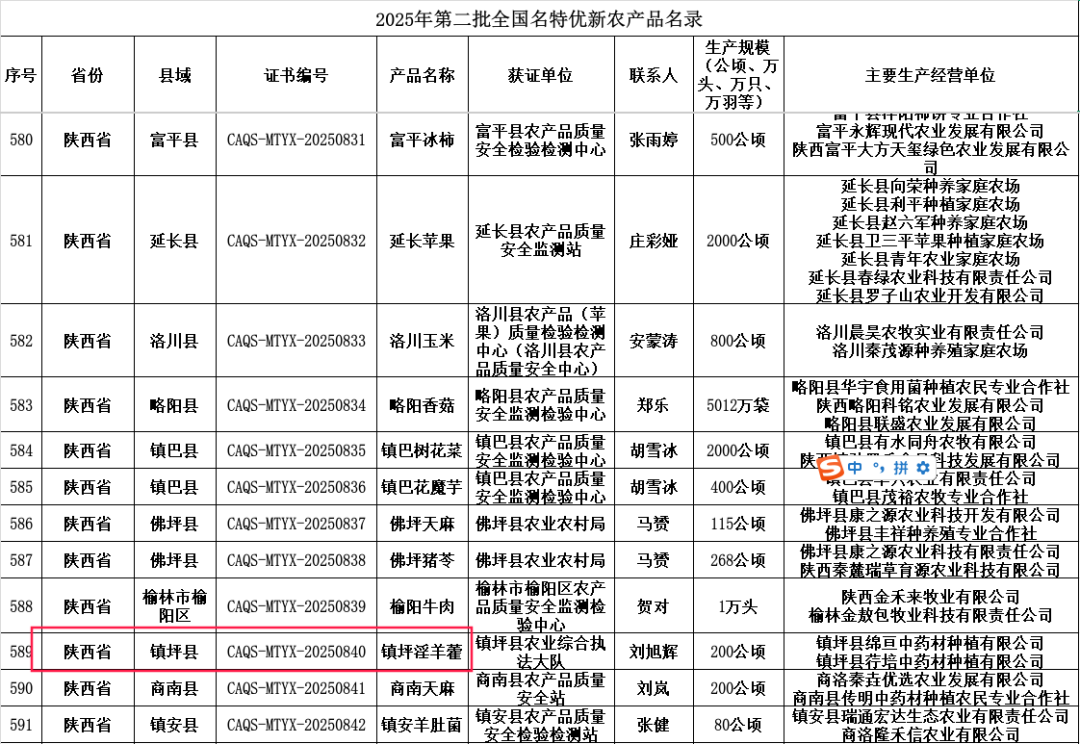Select the 延长县 county cell

click(175, 240)
